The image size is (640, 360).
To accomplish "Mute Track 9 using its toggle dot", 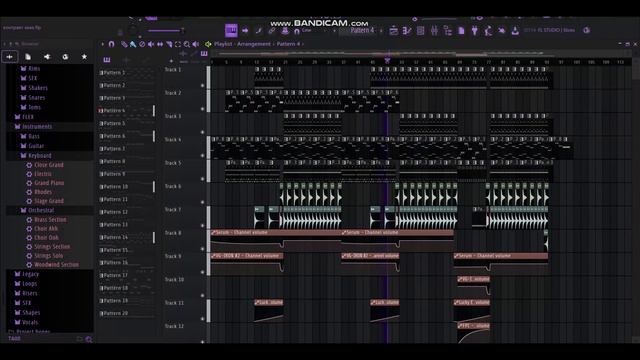I will pyautogui.click(x=202, y=271).
